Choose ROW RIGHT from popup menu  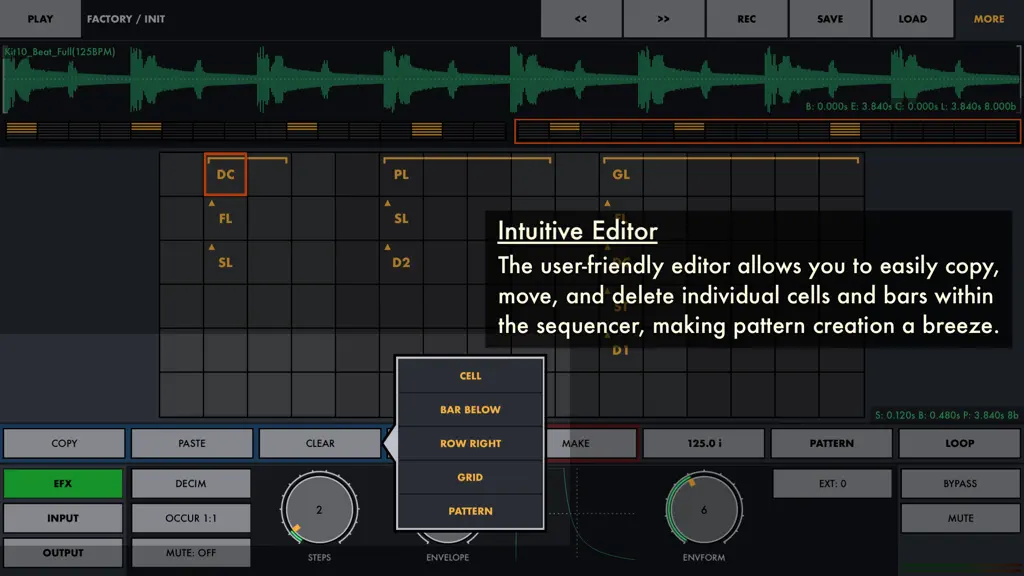click(x=470, y=443)
